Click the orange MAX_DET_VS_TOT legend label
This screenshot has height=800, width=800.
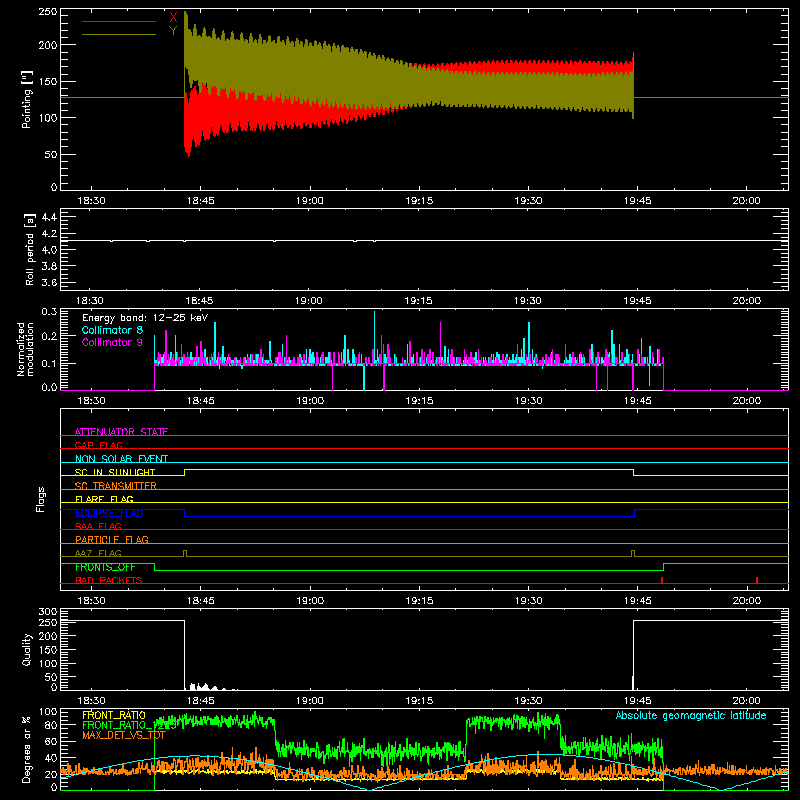[124, 735]
